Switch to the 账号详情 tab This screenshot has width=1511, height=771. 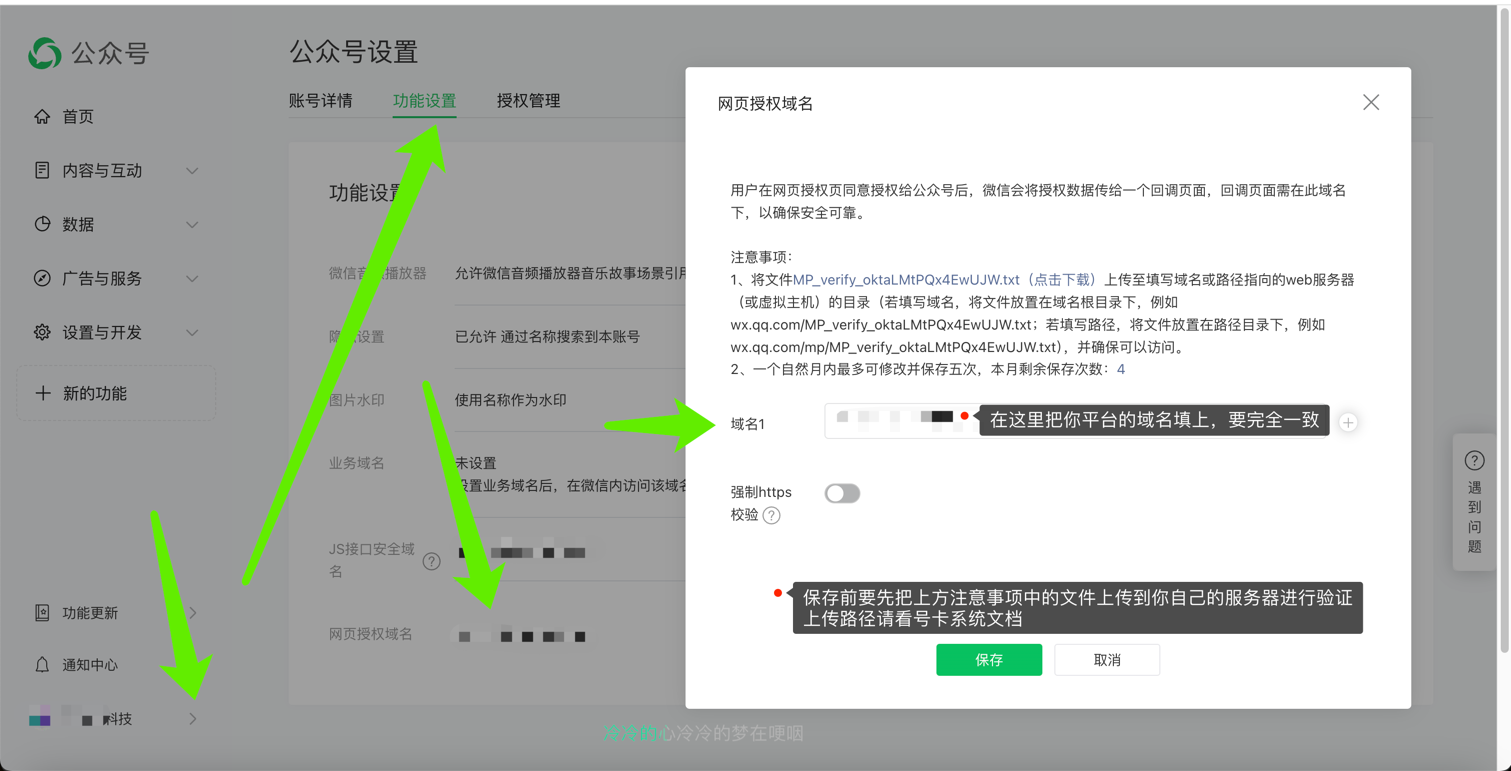320,101
